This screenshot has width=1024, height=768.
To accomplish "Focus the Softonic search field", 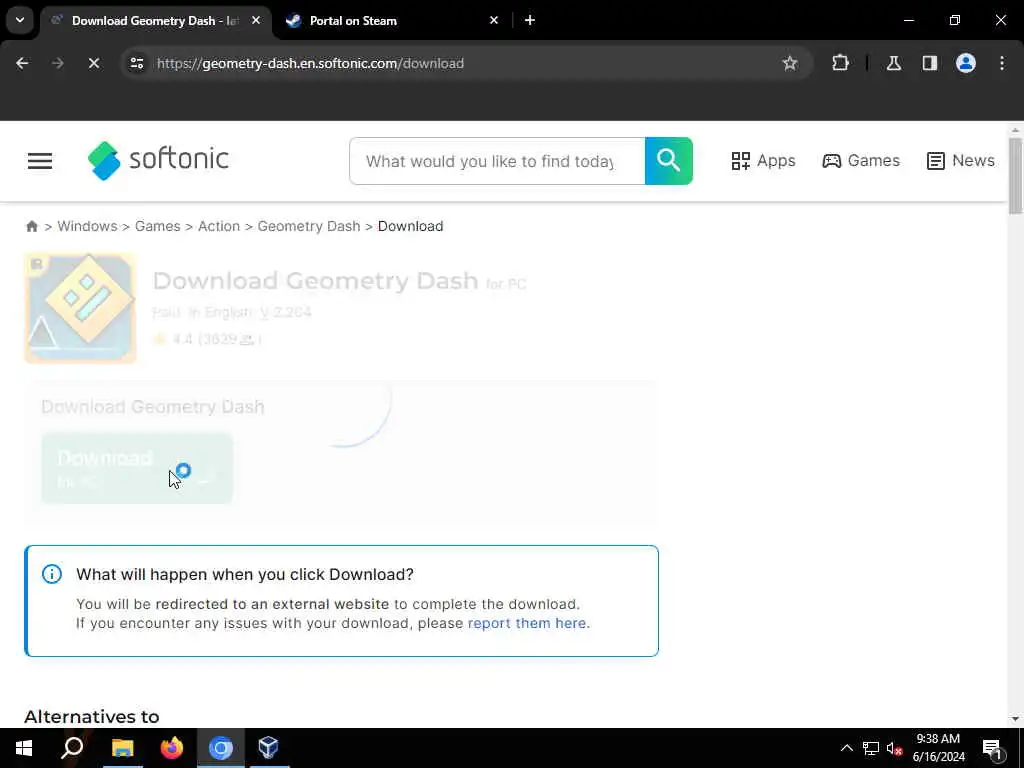I will point(497,161).
